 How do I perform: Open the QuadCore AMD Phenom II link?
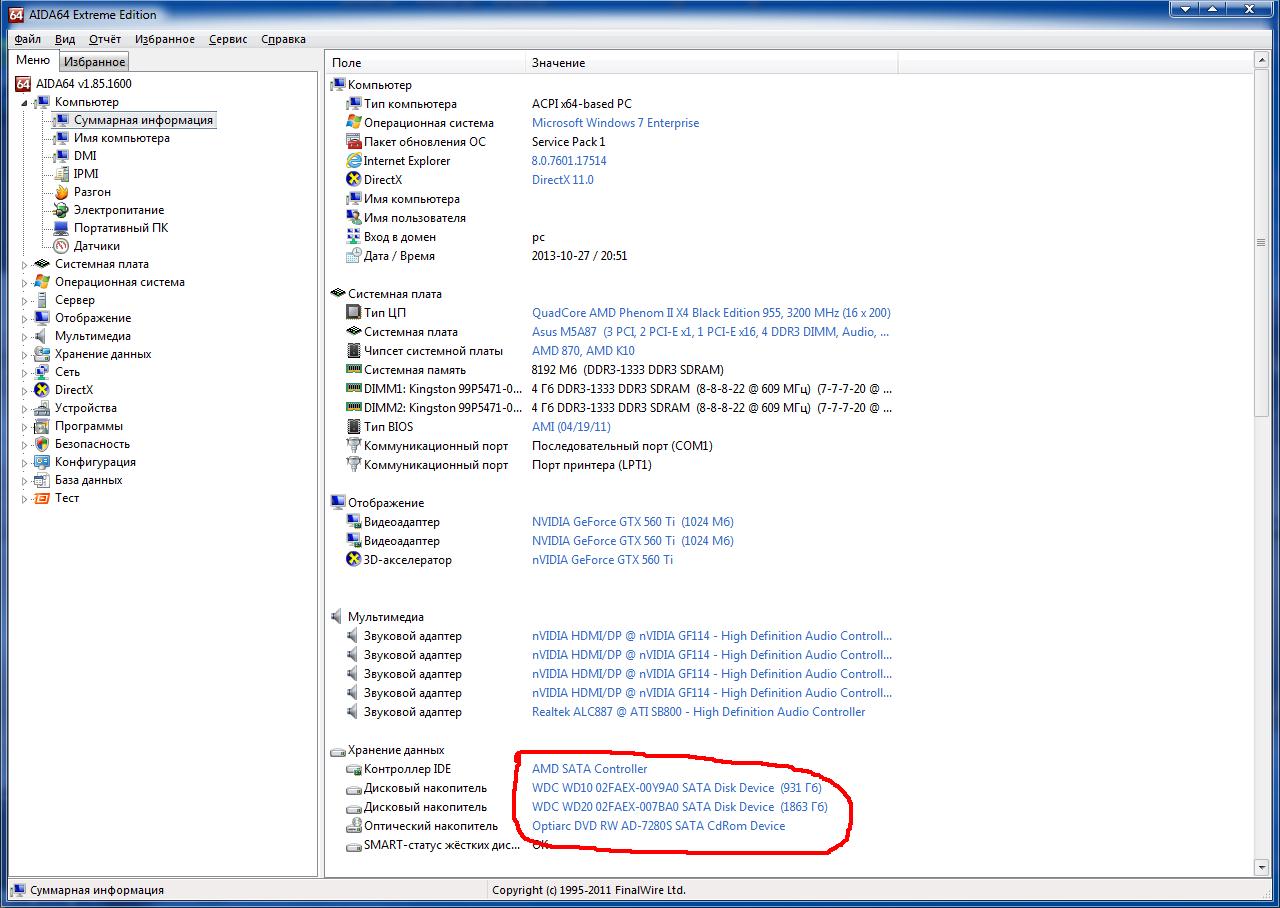(x=711, y=313)
